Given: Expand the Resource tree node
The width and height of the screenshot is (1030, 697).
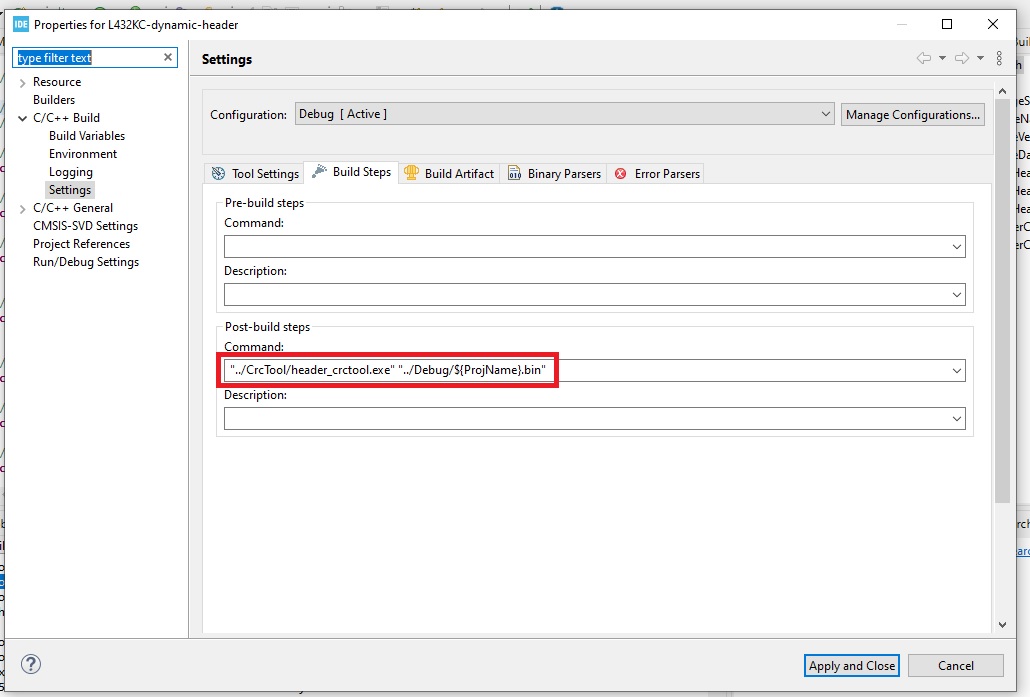Looking at the screenshot, I should tap(23, 82).
